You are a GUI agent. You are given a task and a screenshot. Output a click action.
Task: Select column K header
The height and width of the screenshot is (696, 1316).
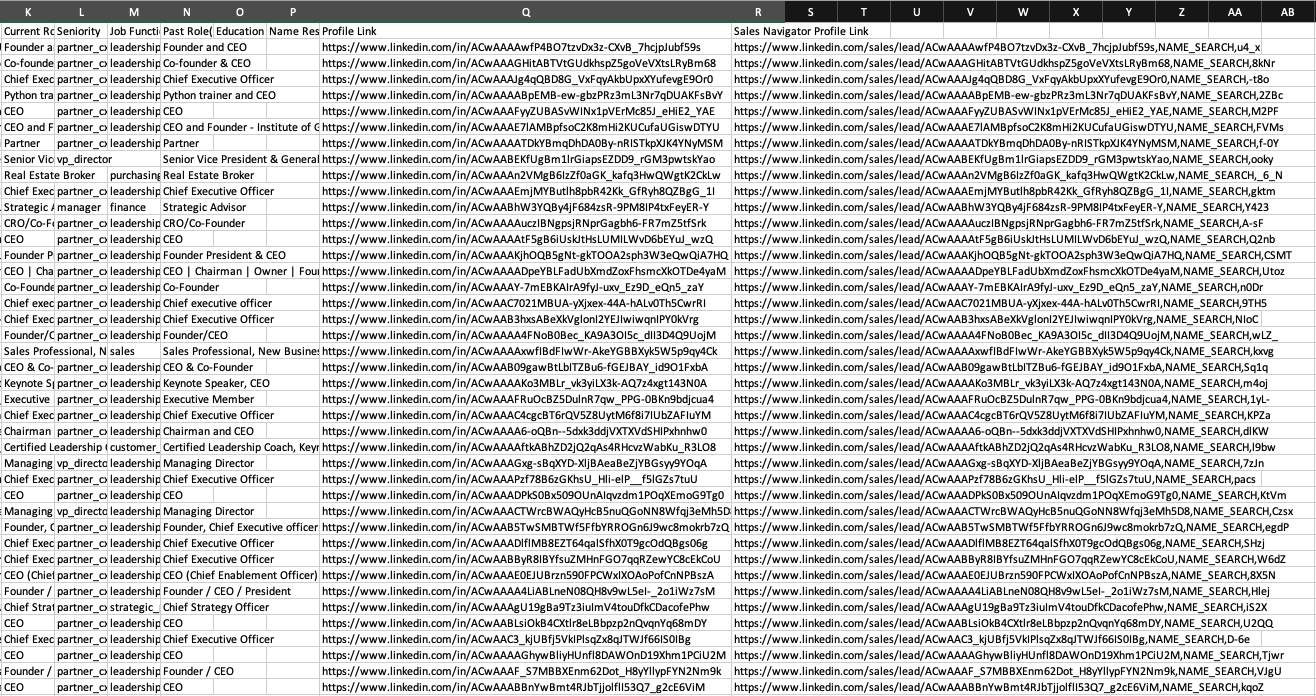pyautogui.click(x=27, y=11)
